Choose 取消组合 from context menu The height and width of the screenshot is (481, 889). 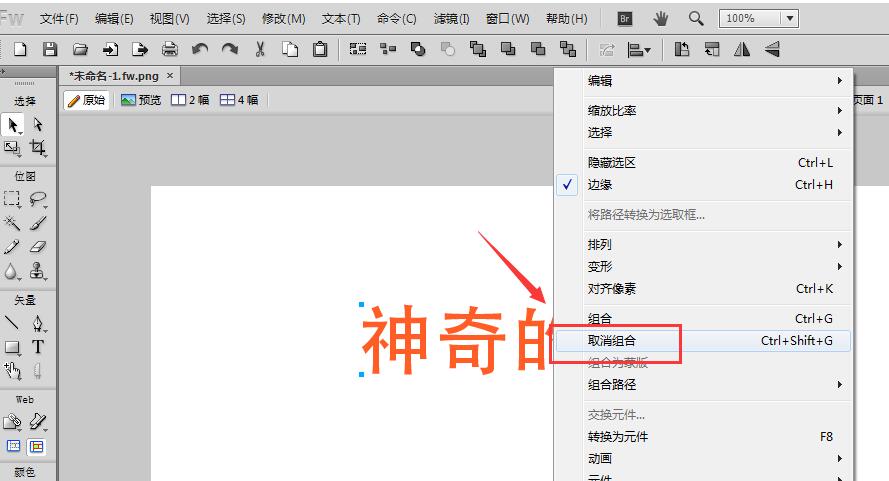coord(702,341)
